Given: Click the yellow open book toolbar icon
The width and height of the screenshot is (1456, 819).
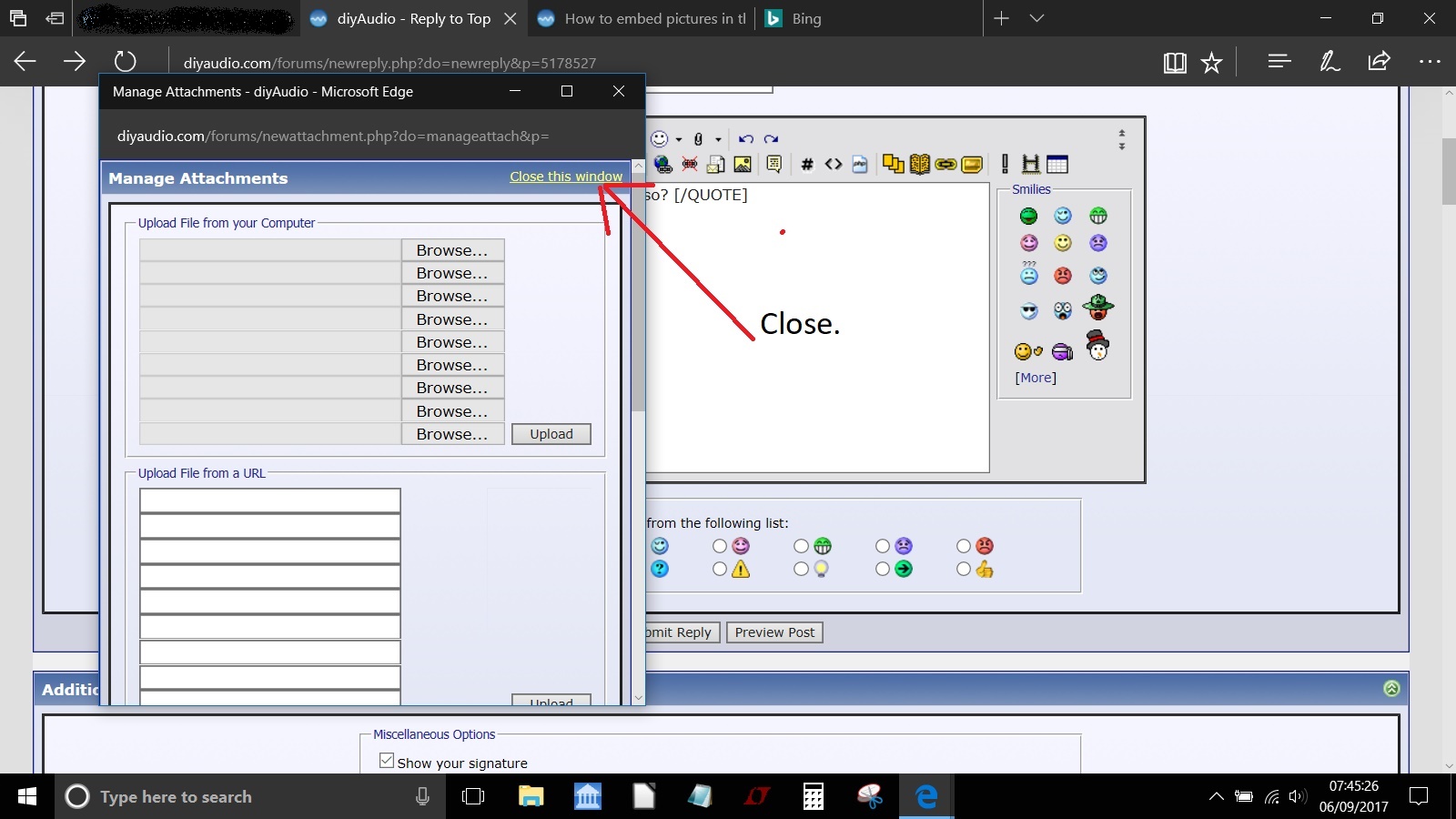Looking at the screenshot, I should pos(920,164).
